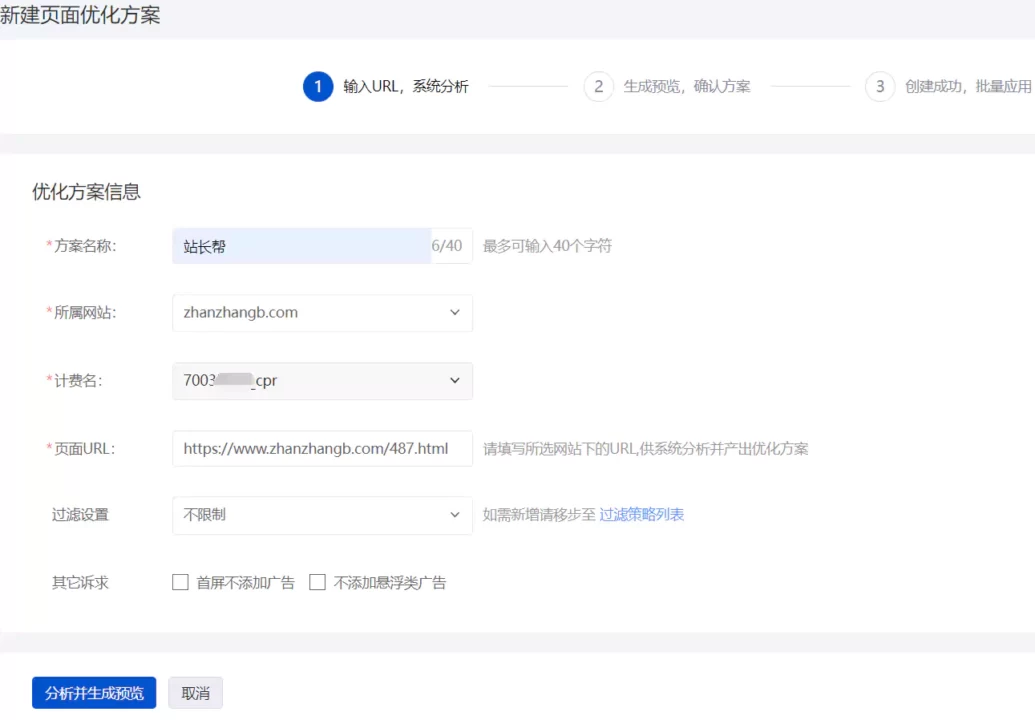Click the 6/40 character counter
The height and width of the screenshot is (720, 1035).
click(447, 246)
